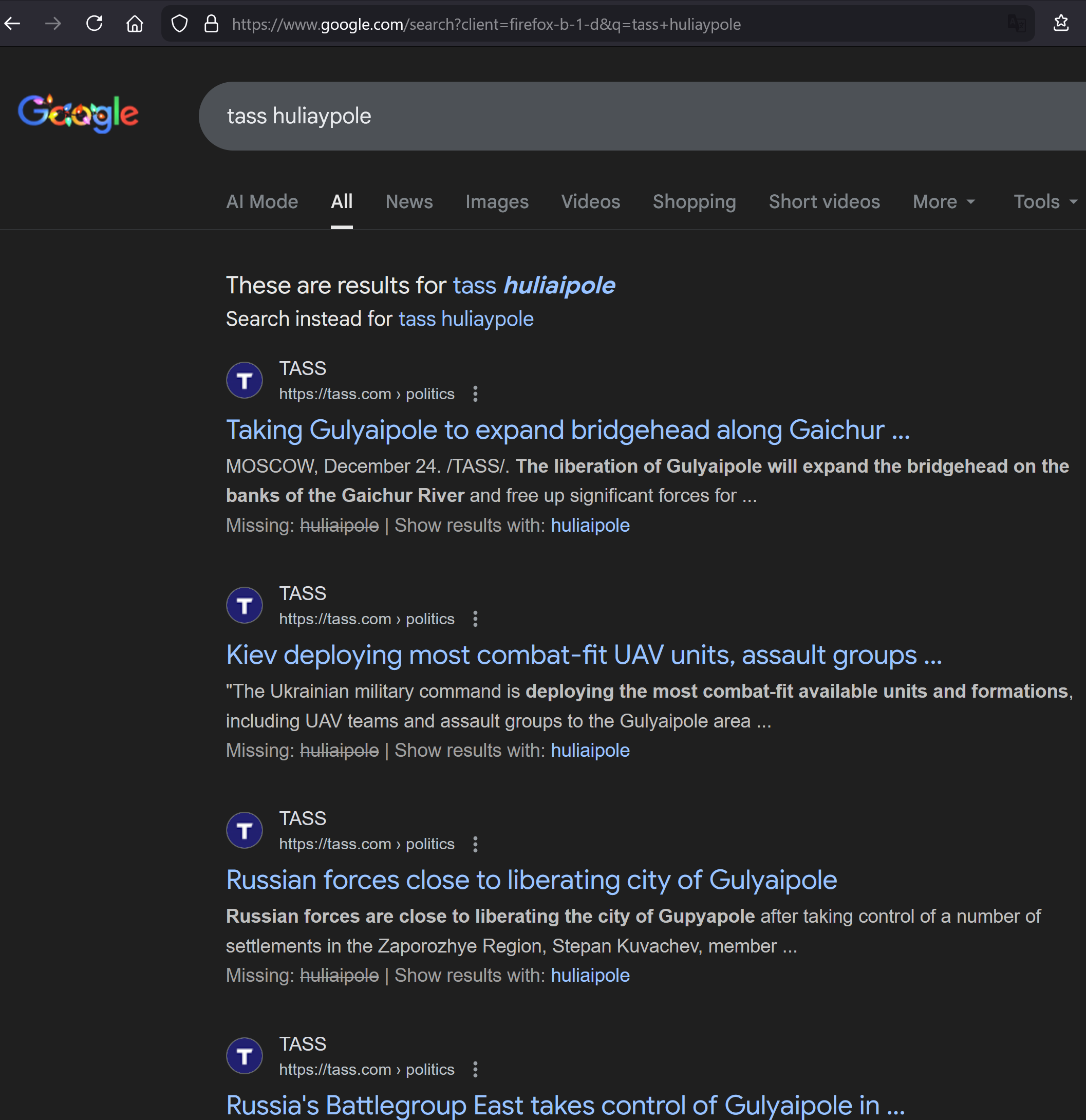Open three-dot menu for Gaichur result

(x=475, y=394)
